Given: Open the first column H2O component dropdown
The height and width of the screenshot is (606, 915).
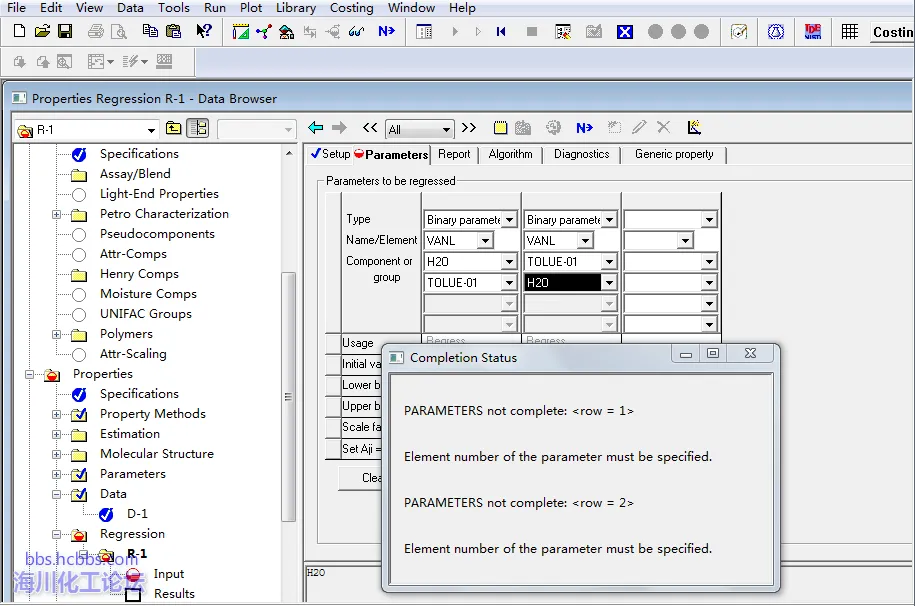Looking at the screenshot, I should [509, 262].
